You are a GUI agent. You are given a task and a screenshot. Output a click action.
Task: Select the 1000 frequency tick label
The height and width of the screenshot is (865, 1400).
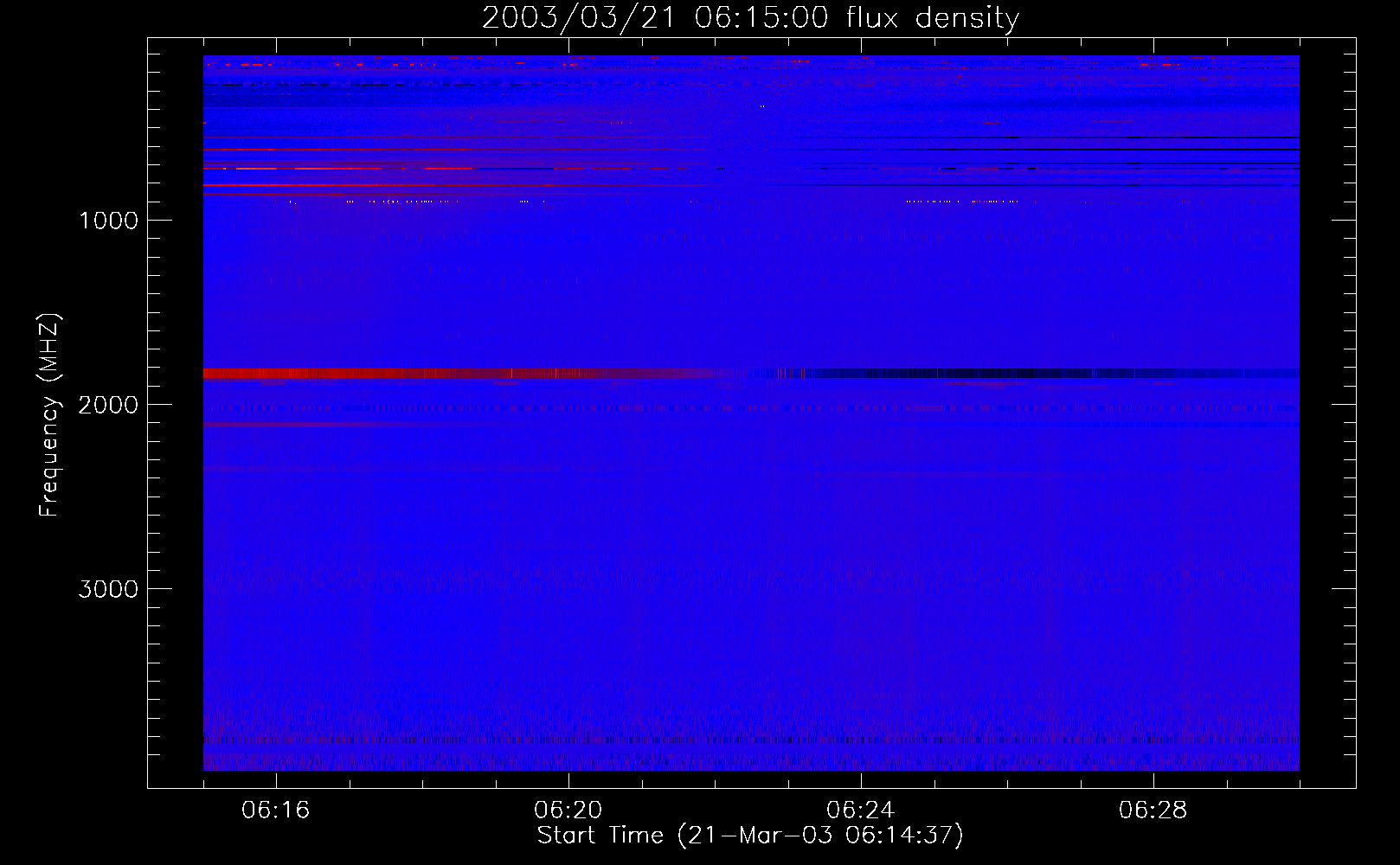109,221
